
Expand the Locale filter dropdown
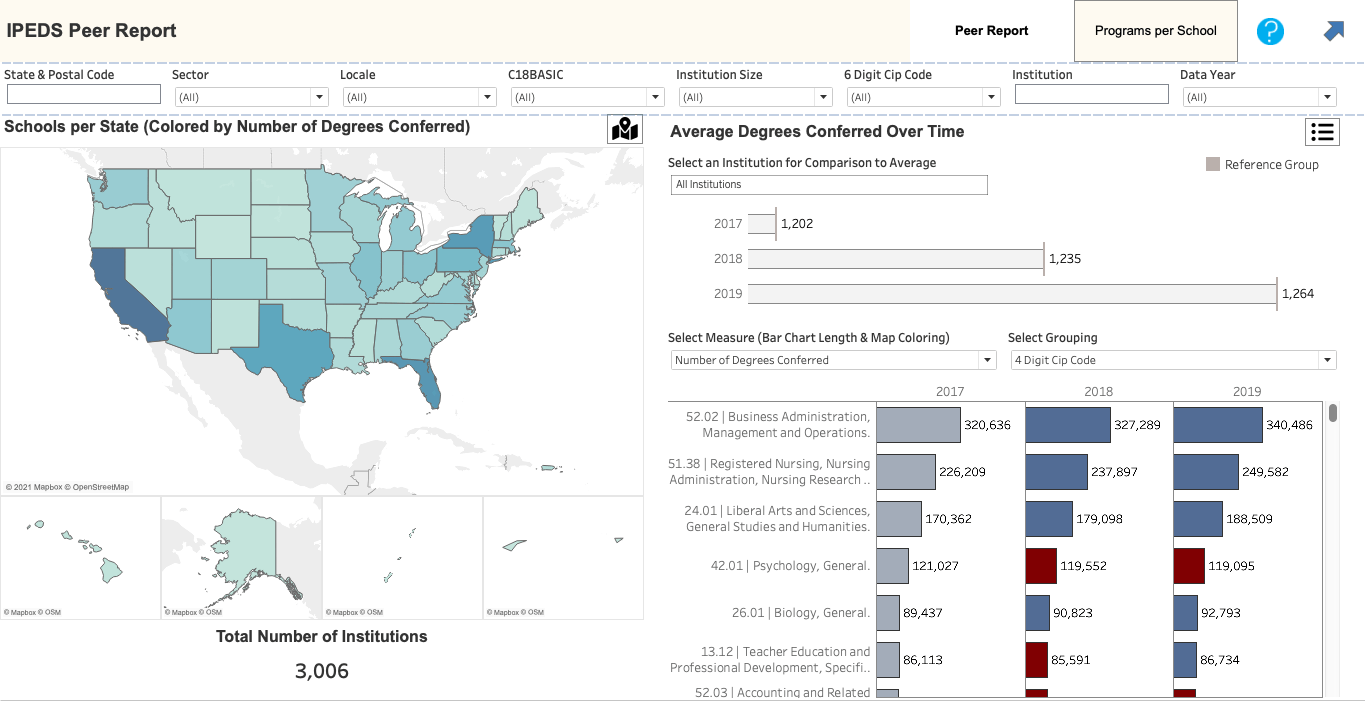(418, 97)
